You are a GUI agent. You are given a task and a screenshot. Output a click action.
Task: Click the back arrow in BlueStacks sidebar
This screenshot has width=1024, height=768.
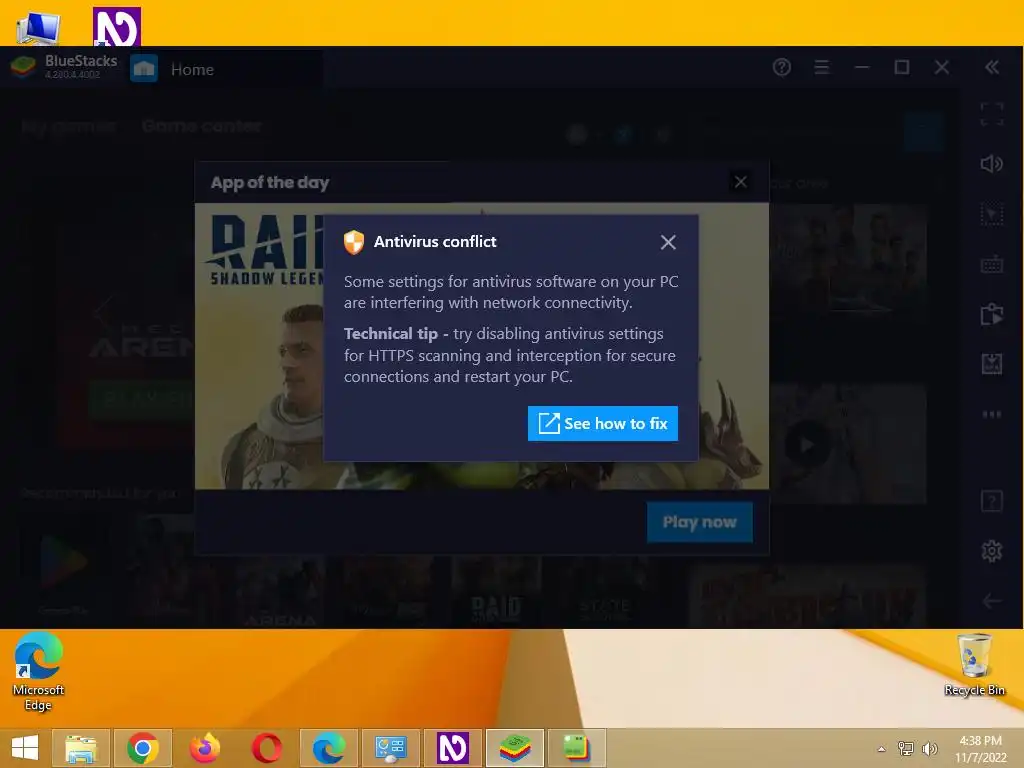[x=991, y=601]
